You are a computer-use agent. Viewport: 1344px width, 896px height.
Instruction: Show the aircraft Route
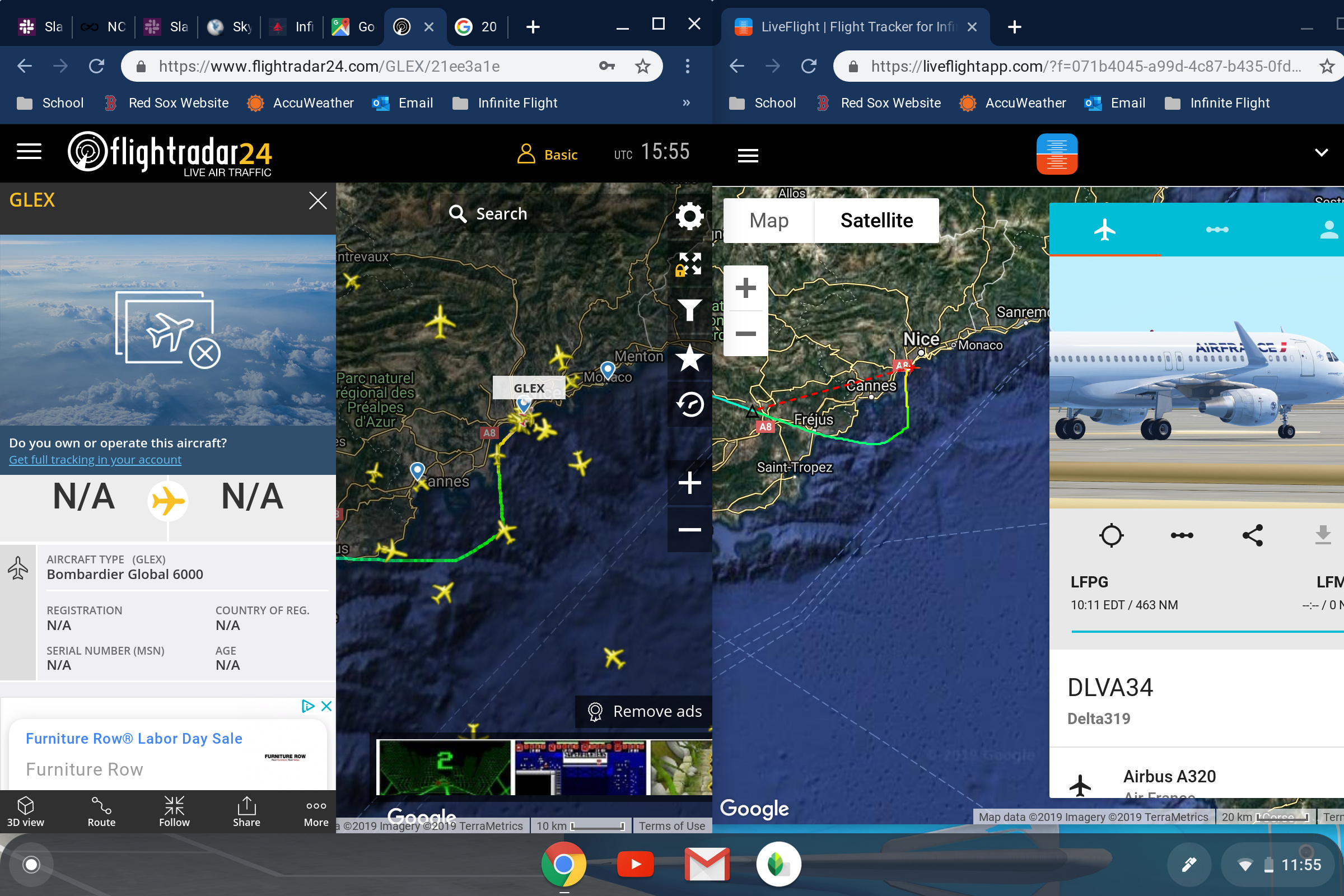point(101,811)
